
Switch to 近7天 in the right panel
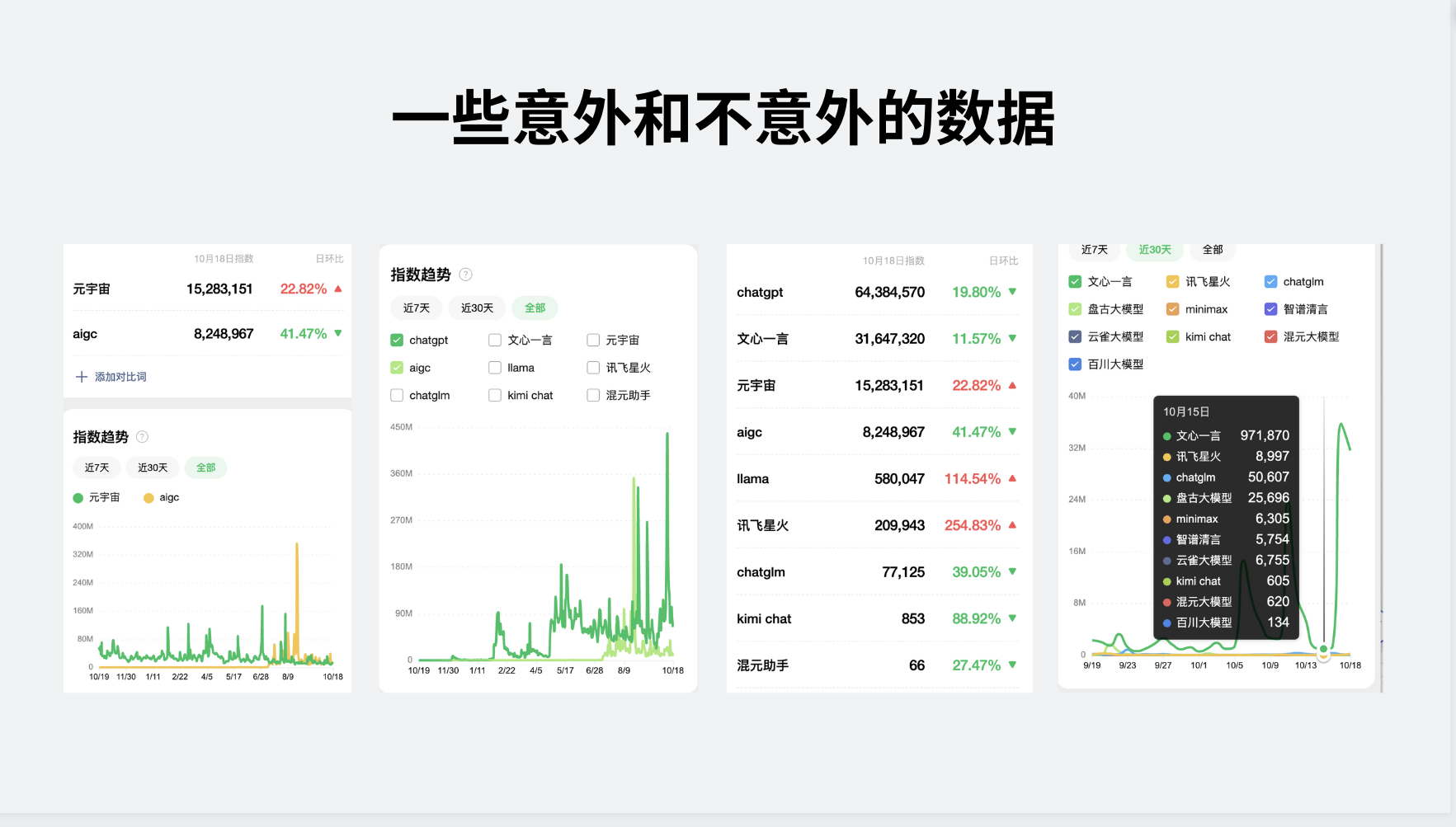[1095, 250]
